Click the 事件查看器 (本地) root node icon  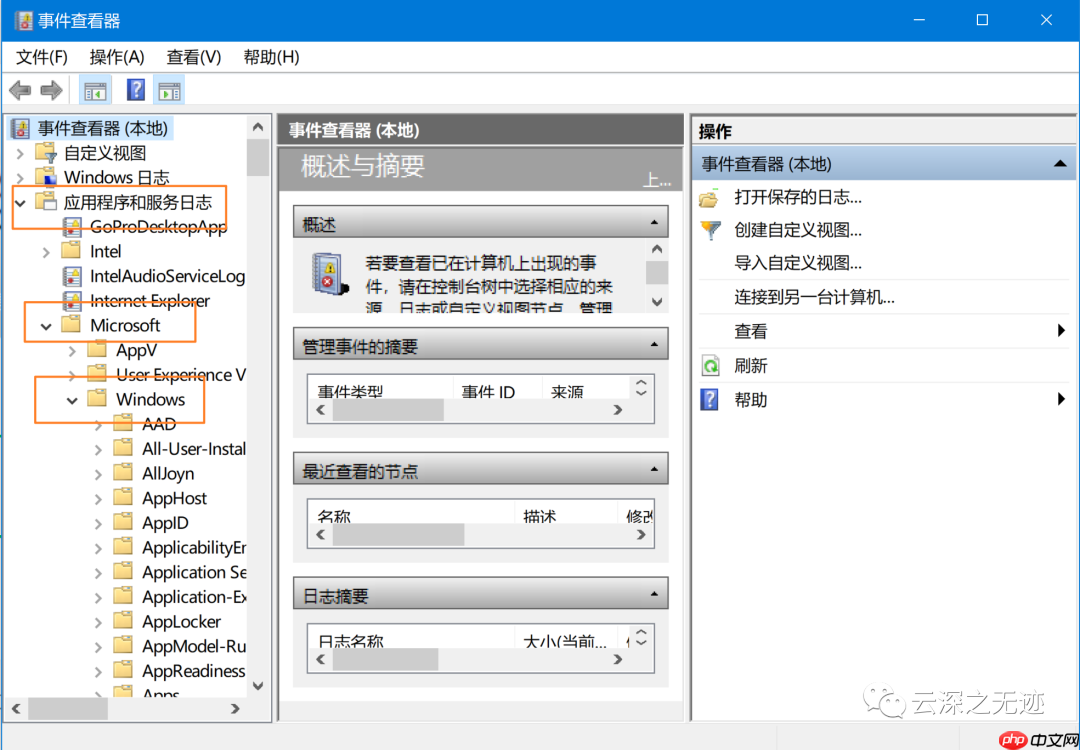(x=21, y=128)
